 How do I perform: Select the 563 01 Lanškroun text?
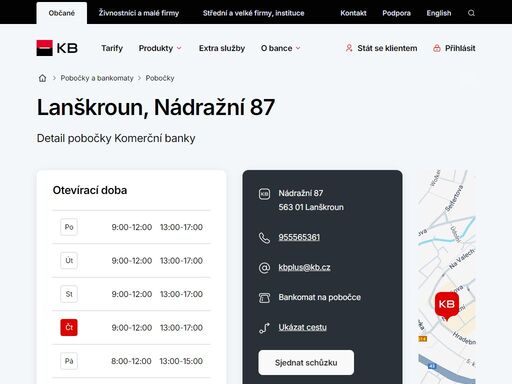coord(311,207)
